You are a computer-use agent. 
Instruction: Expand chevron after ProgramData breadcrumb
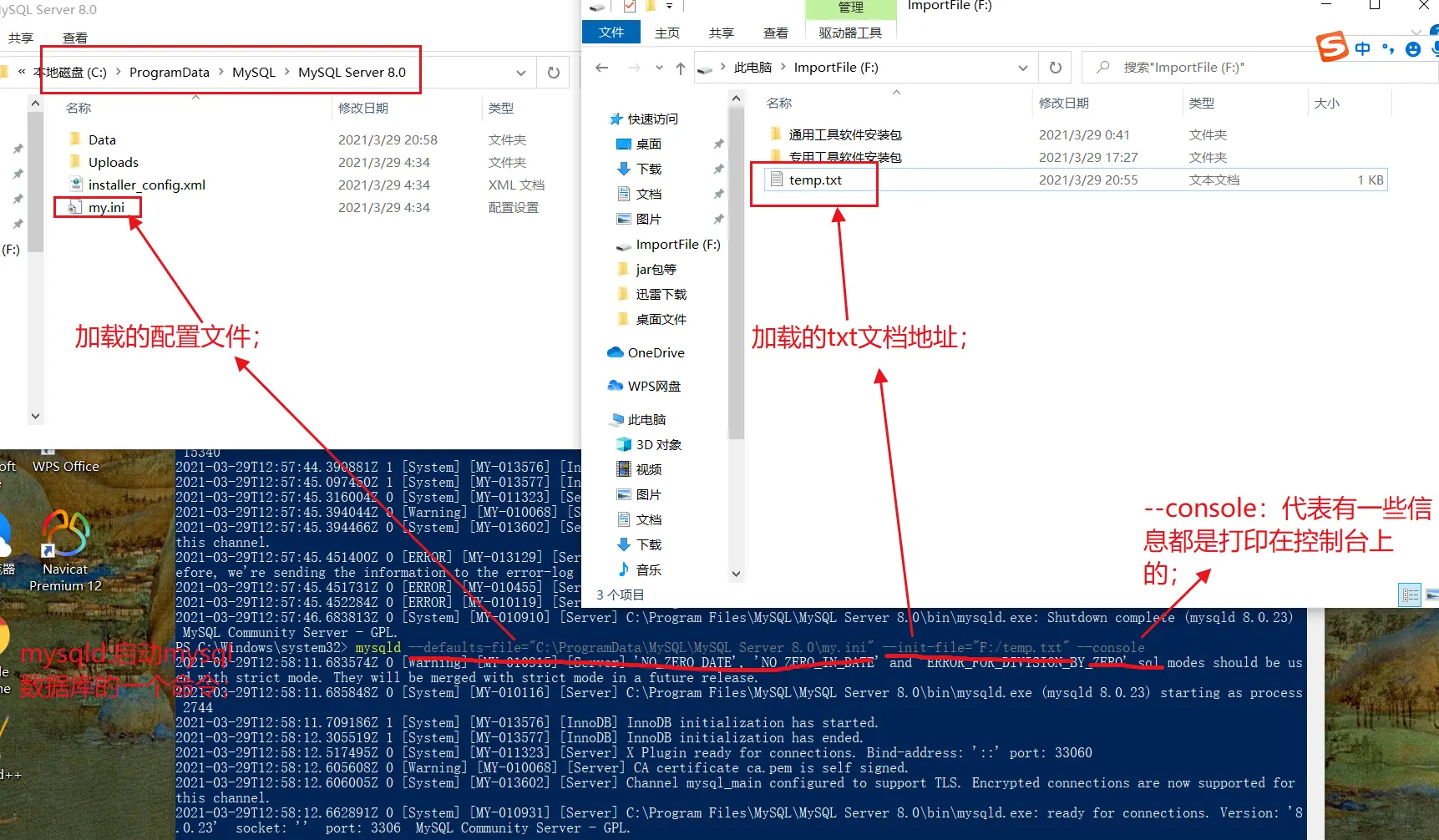click(221, 72)
